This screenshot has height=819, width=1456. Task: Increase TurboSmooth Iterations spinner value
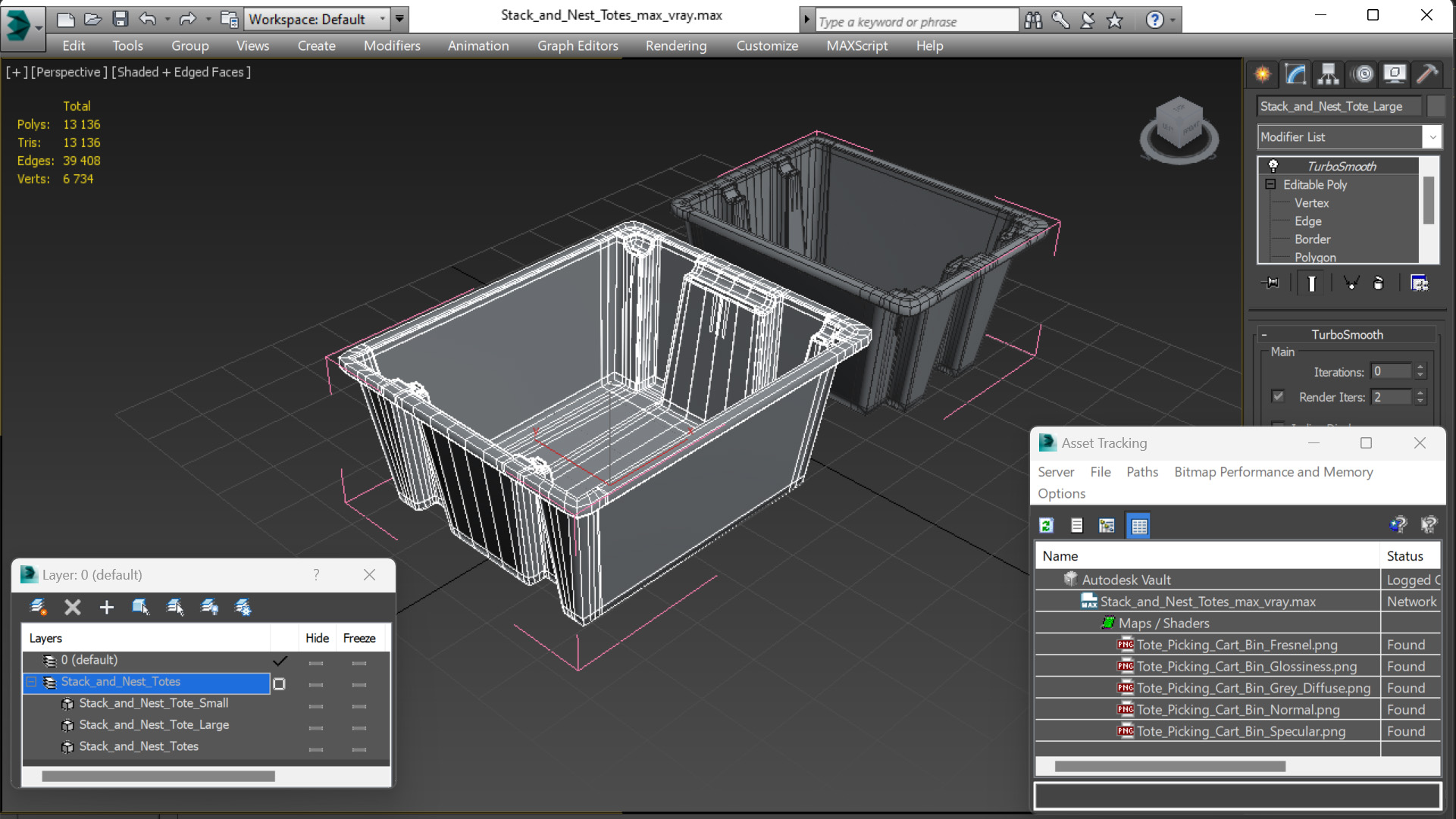[x=1420, y=367]
